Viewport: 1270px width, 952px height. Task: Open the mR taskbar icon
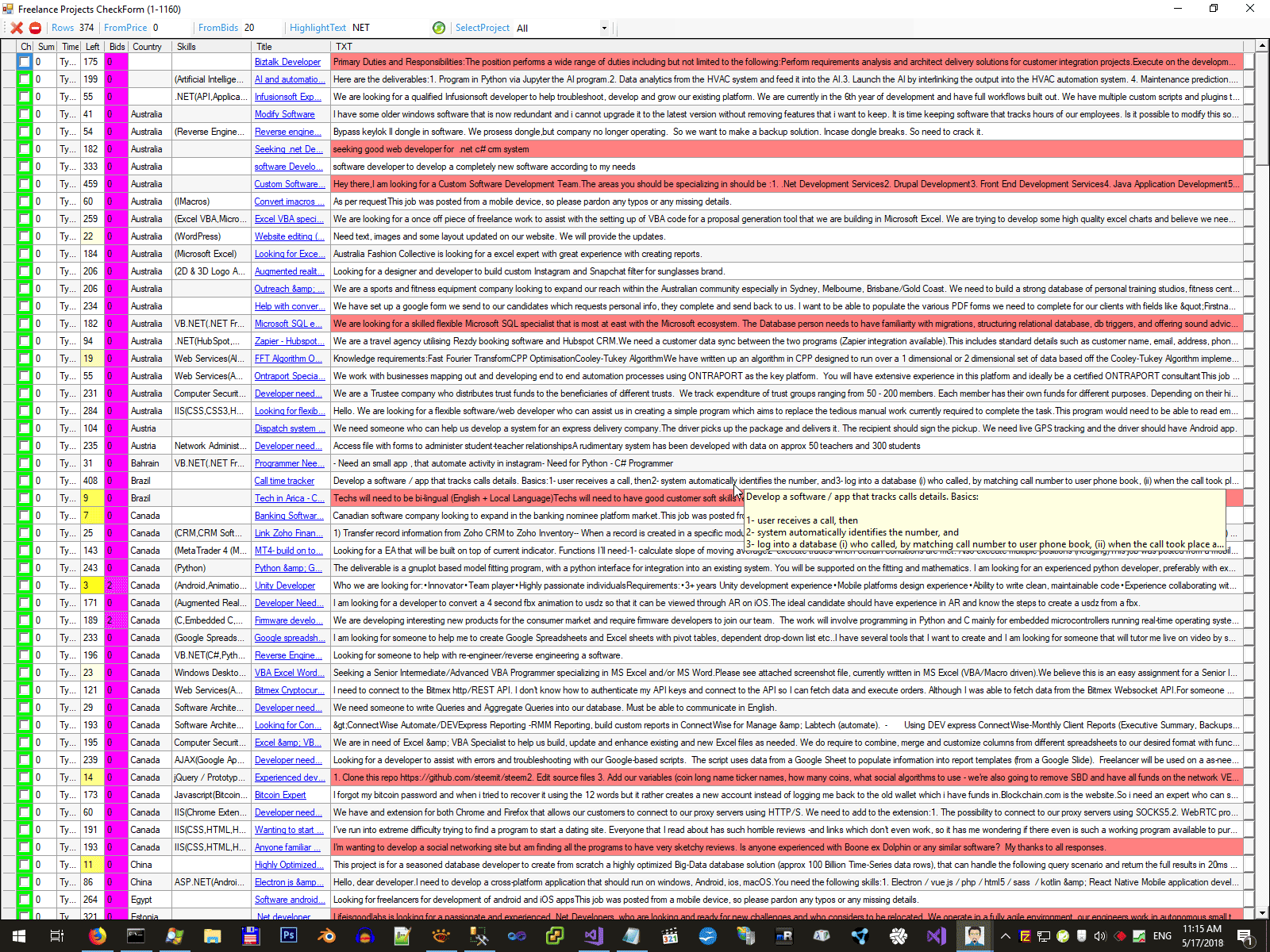783,936
